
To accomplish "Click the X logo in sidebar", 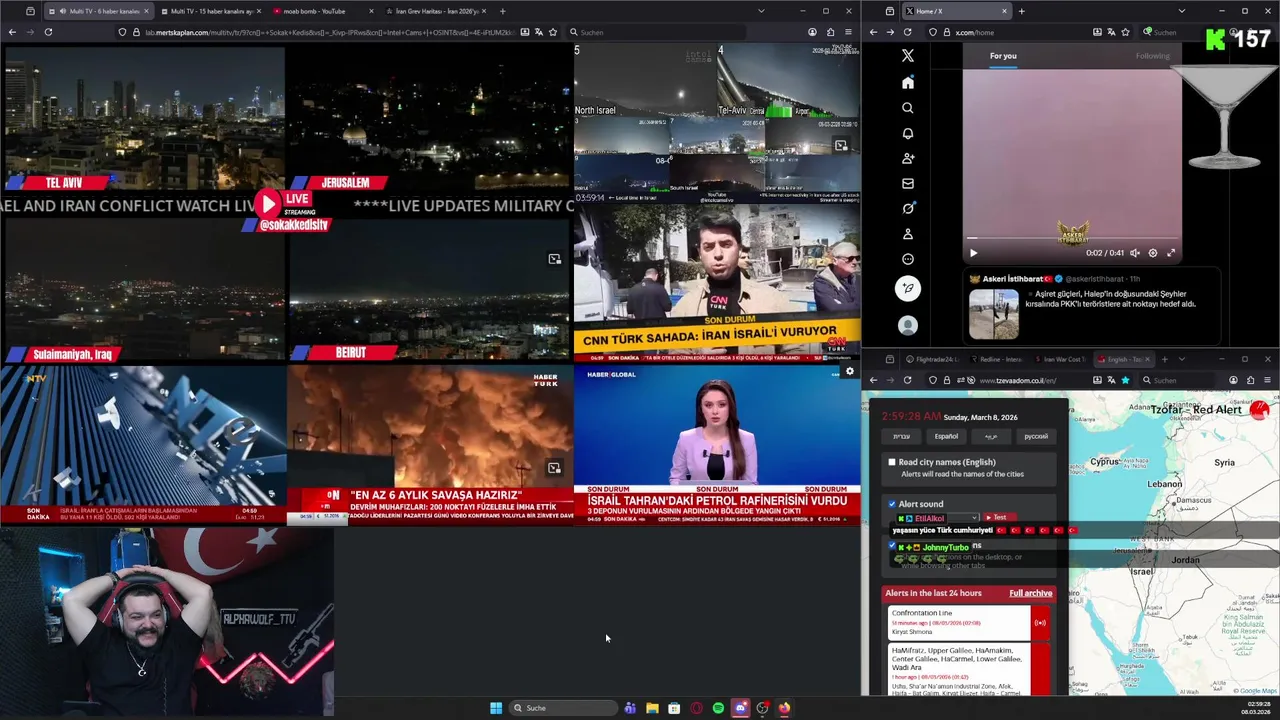I will (908, 56).
